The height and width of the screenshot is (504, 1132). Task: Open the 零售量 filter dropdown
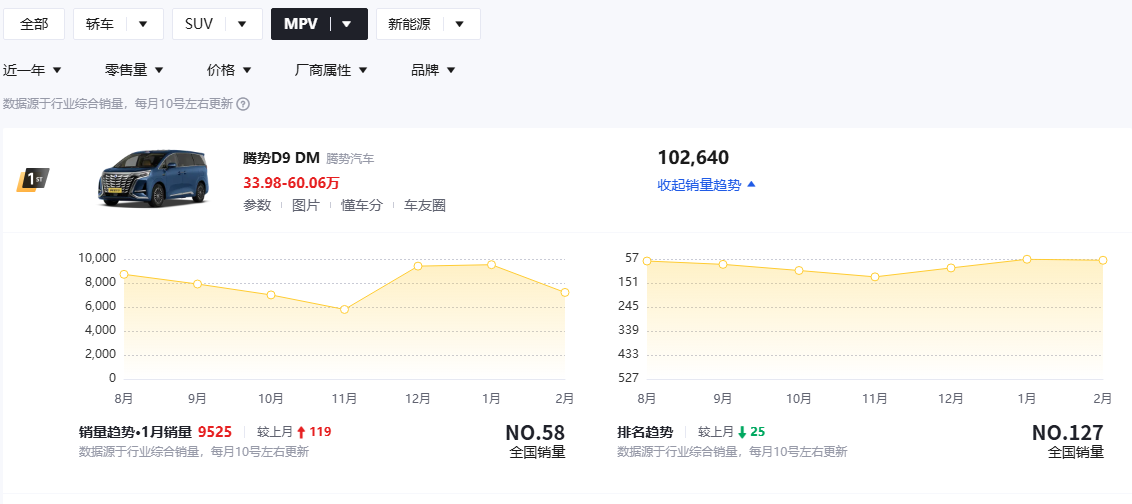point(134,70)
